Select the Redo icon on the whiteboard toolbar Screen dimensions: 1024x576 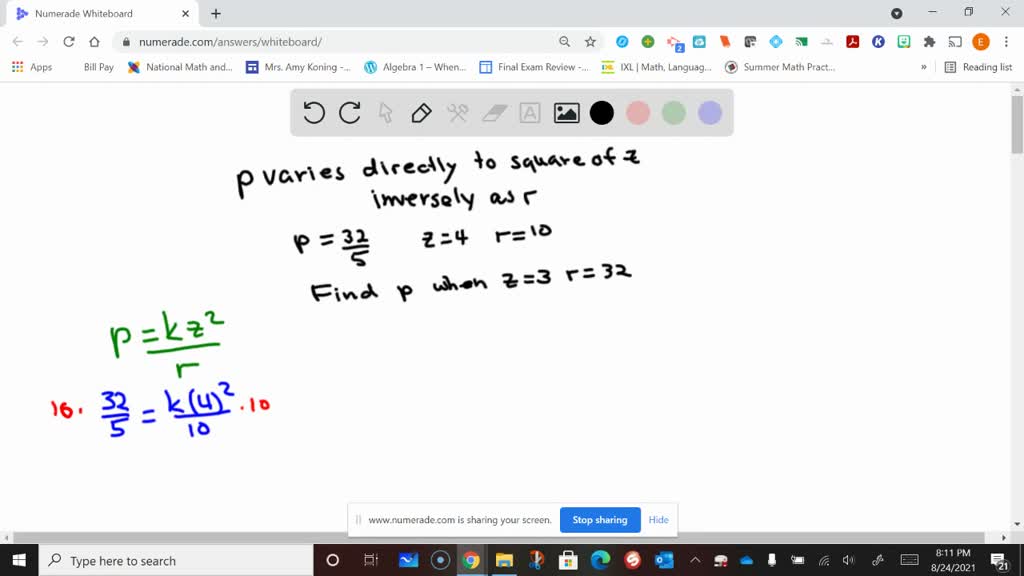pyautogui.click(x=349, y=113)
